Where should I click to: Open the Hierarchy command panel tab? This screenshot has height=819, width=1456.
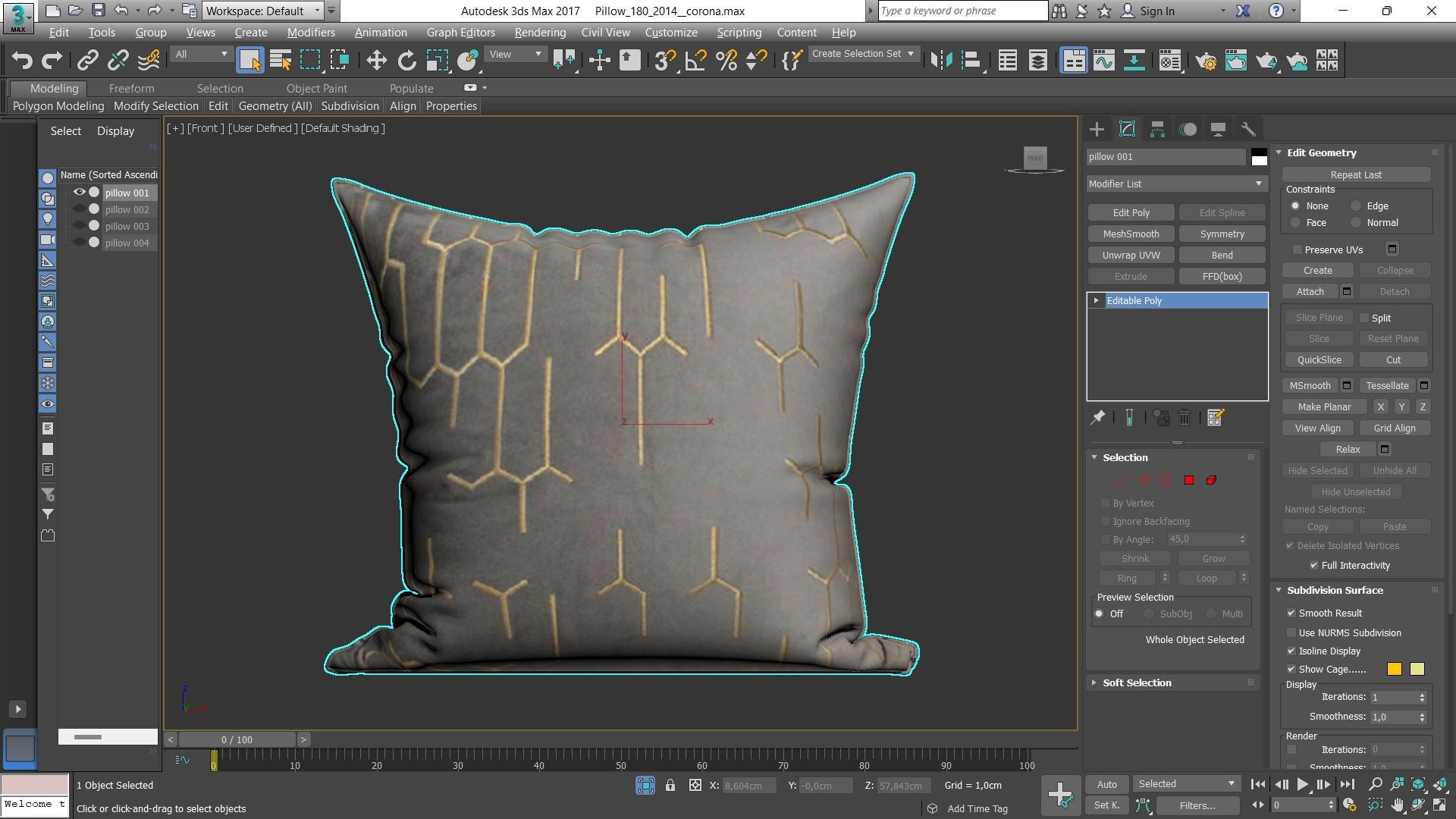point(1157,130)
